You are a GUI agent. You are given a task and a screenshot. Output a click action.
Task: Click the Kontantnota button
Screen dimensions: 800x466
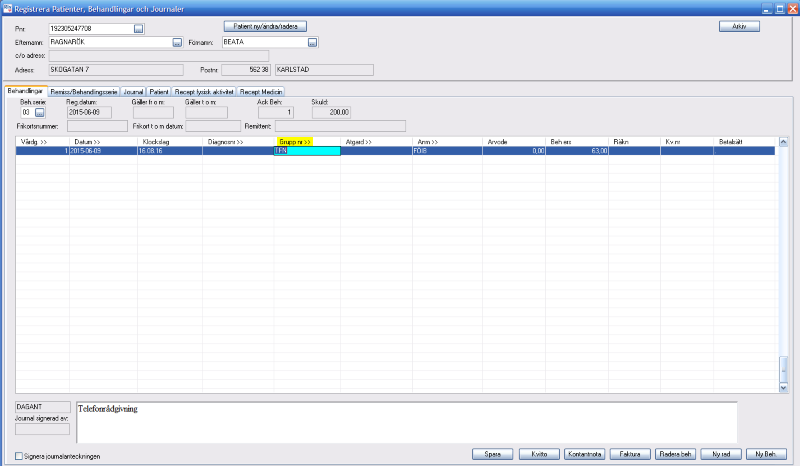(x=585, y=454)
